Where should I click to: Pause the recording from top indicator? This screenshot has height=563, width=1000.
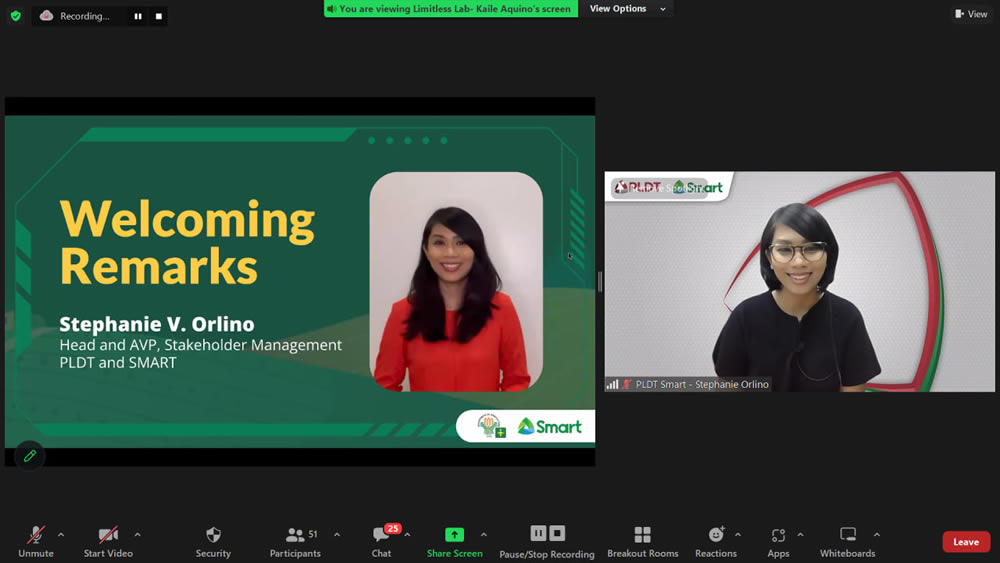[x=138, y=16]
